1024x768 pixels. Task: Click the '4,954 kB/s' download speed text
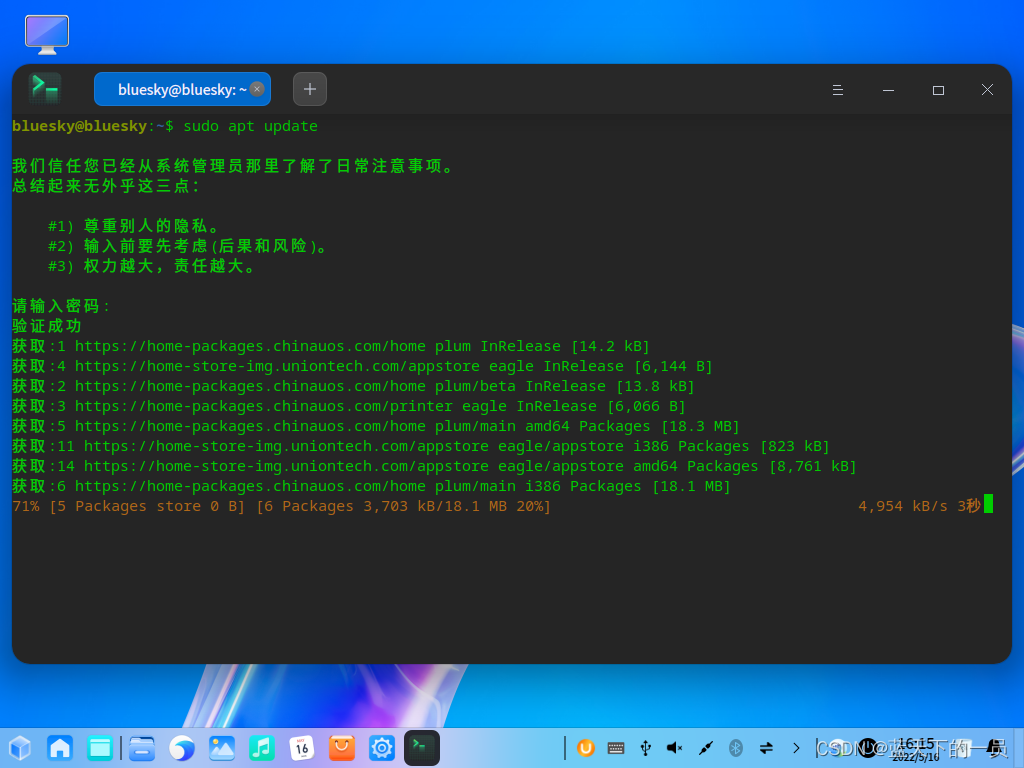coord(903,506)
